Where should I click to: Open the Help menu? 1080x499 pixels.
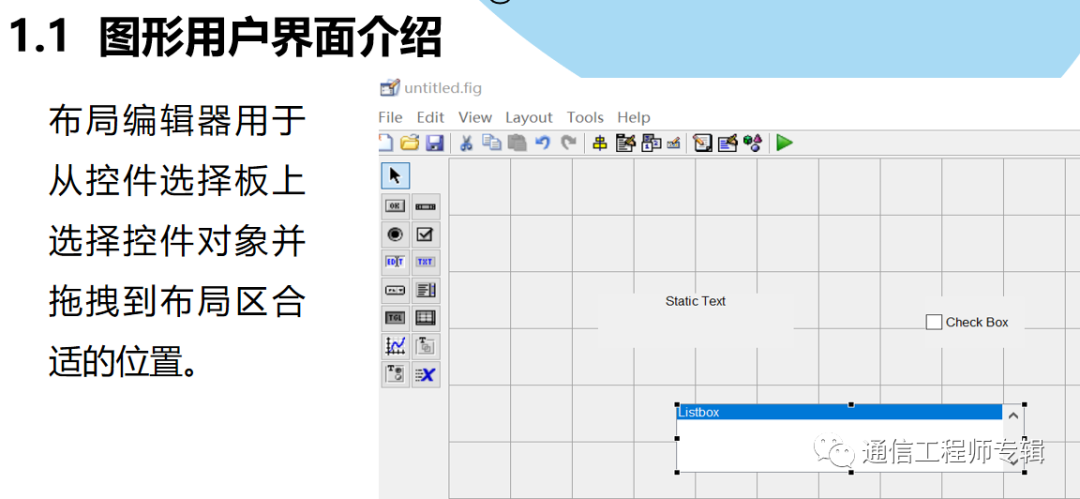coord(634,118)
